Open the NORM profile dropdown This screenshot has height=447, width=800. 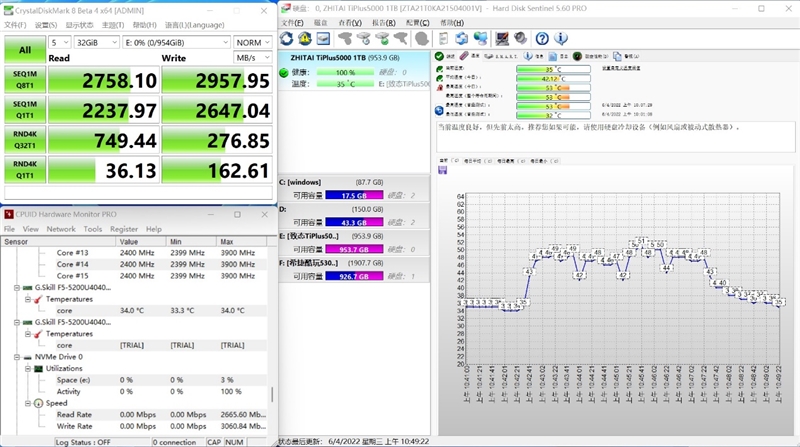click(x=253, y=43)
